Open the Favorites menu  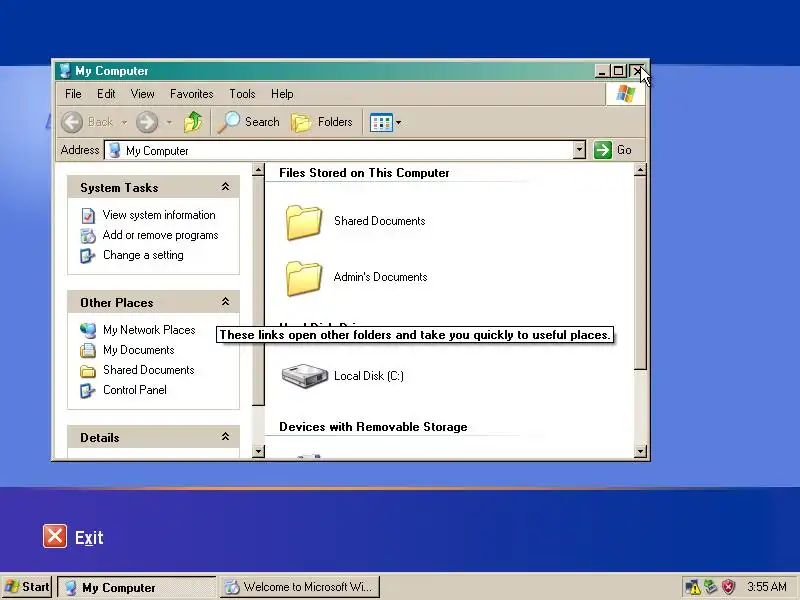(192, 94)
